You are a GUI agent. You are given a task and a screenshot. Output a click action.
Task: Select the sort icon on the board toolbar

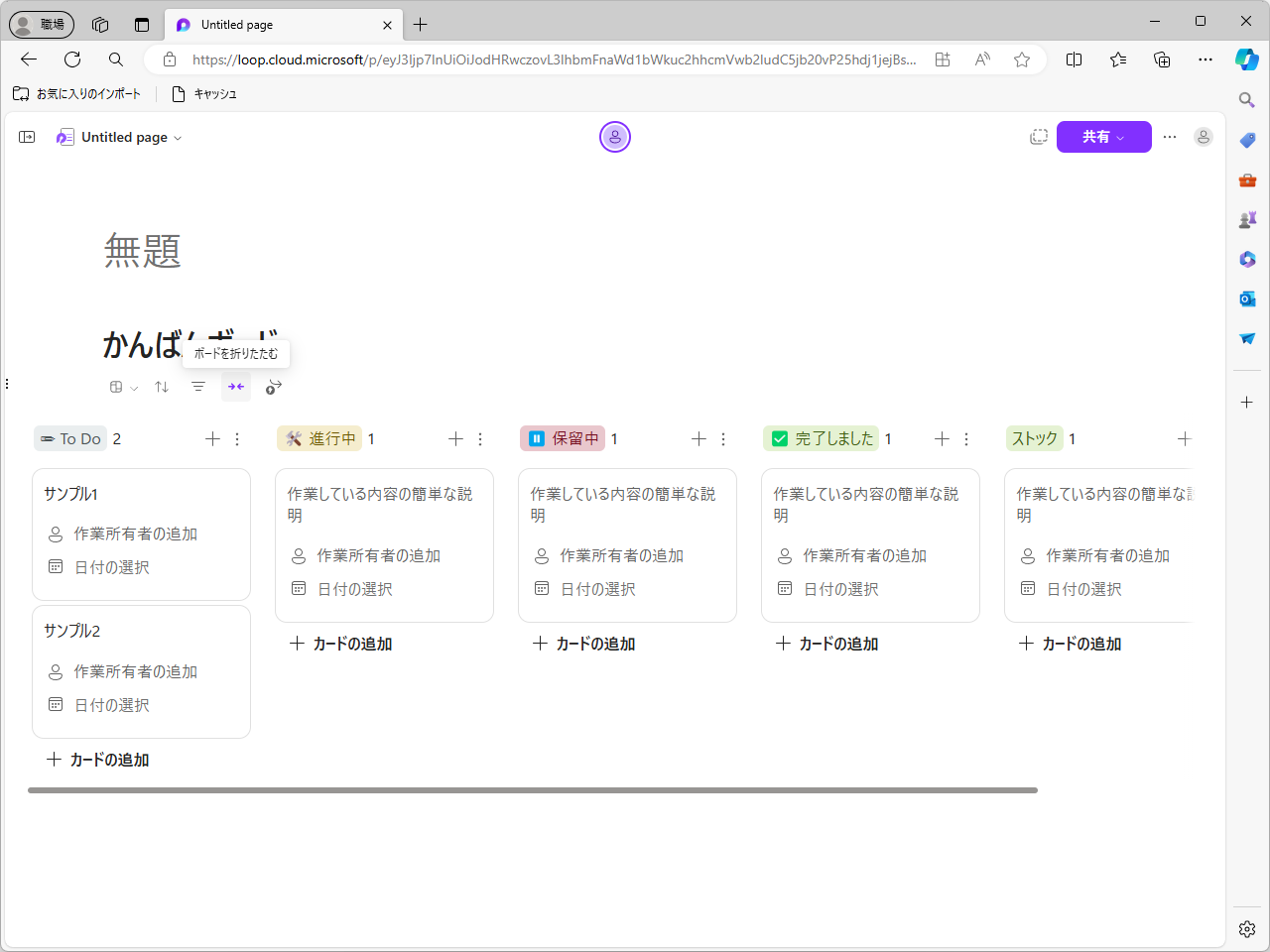[161, 387]
